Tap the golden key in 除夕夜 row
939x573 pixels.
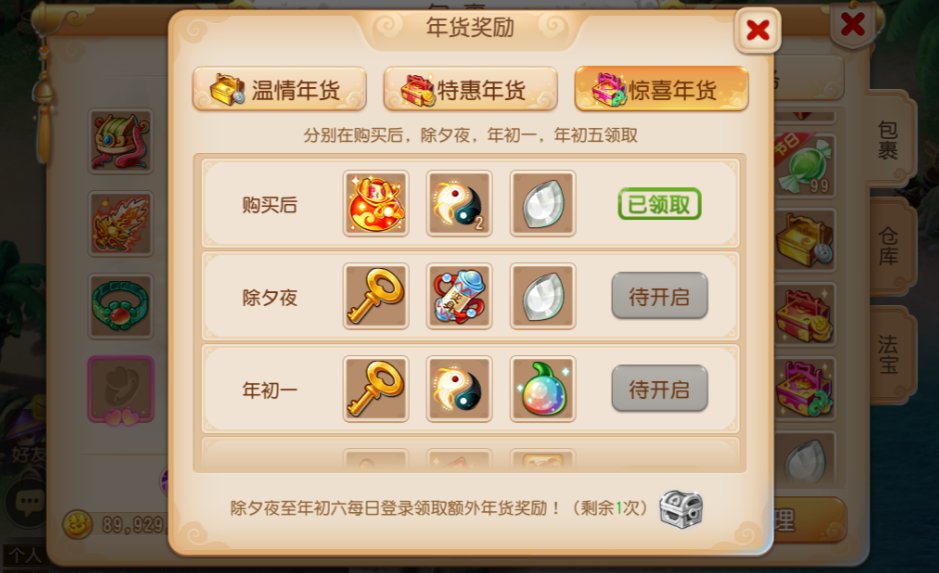click(375, 296)
